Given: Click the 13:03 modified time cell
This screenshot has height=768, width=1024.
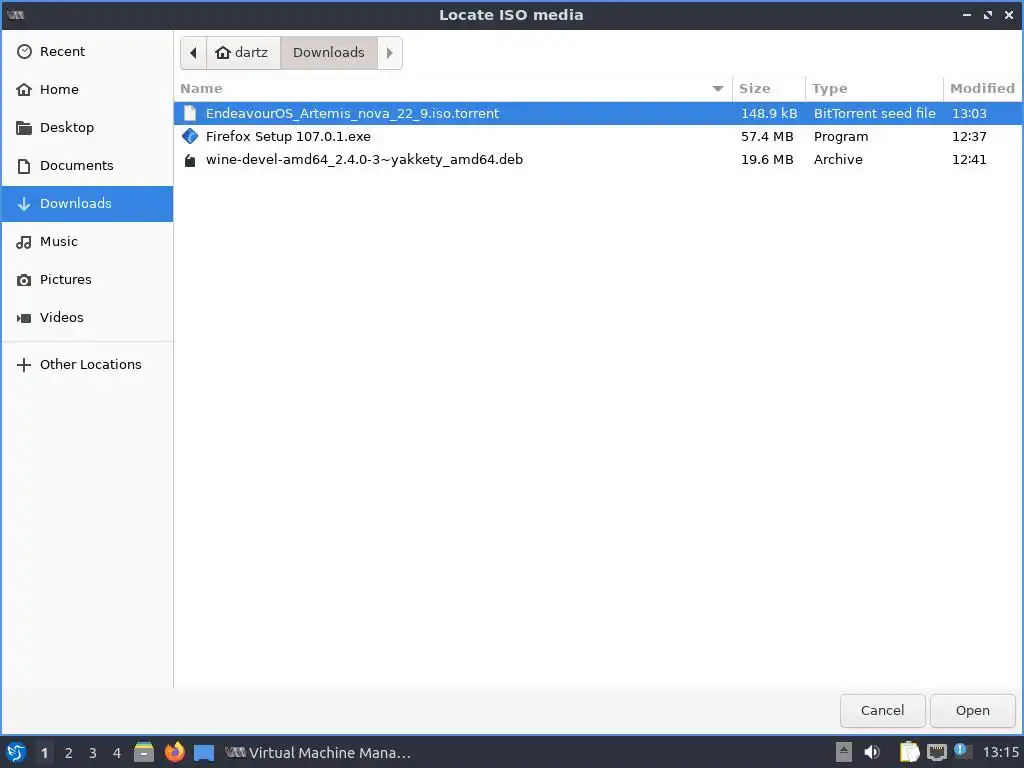Looking at the screenshot, I should (969, 114).
